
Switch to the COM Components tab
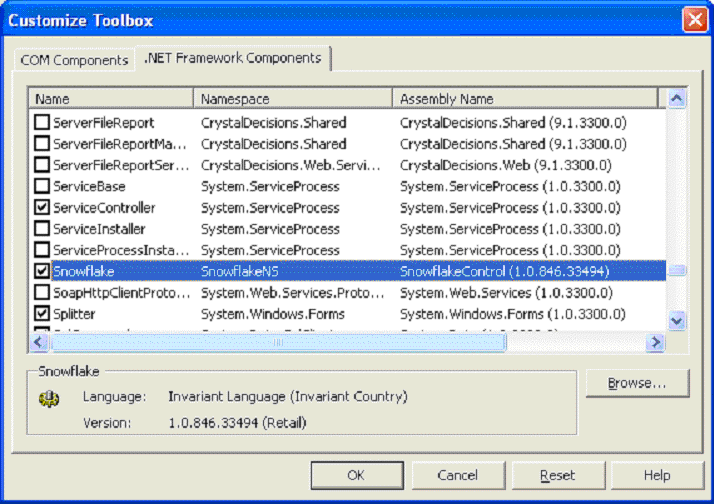click(75, 60)
